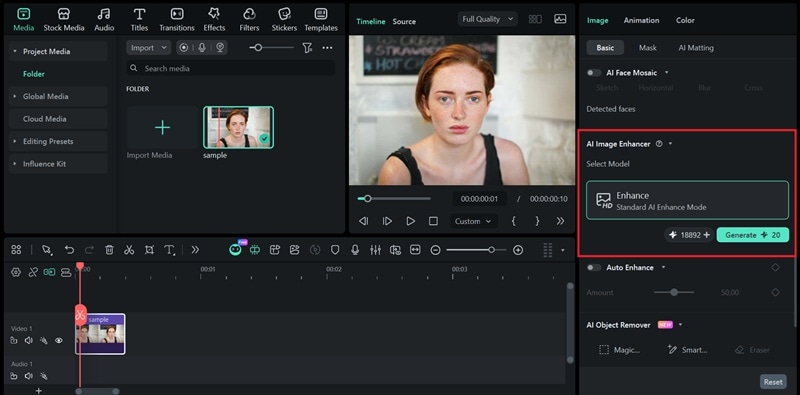The height and width of the screenshot is (395, 800).
Task: Open the Import dropdown
Action: (x=148, y=47)
